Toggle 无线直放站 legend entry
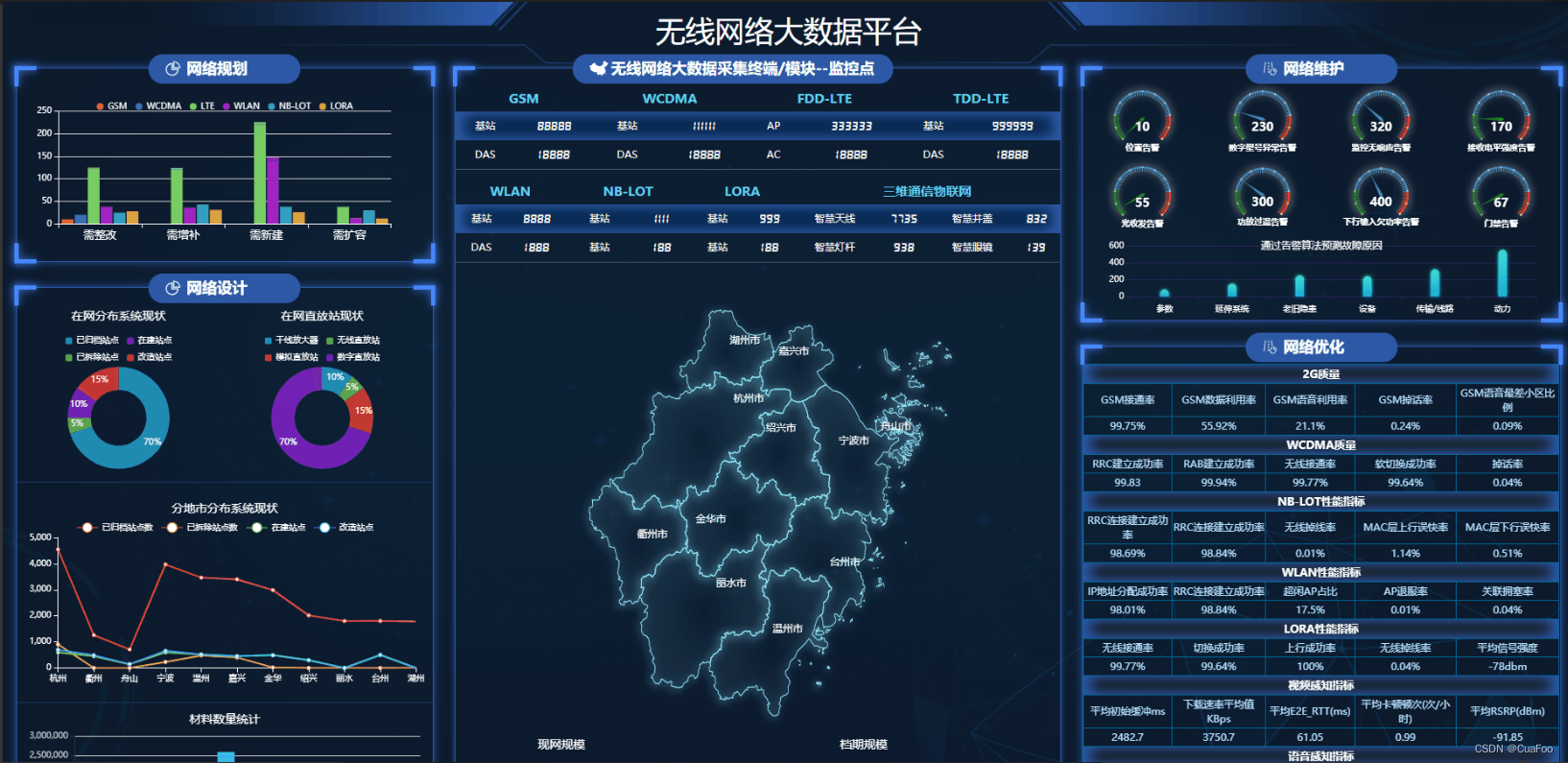This screenshot has height=763, width=1568. 353,340
